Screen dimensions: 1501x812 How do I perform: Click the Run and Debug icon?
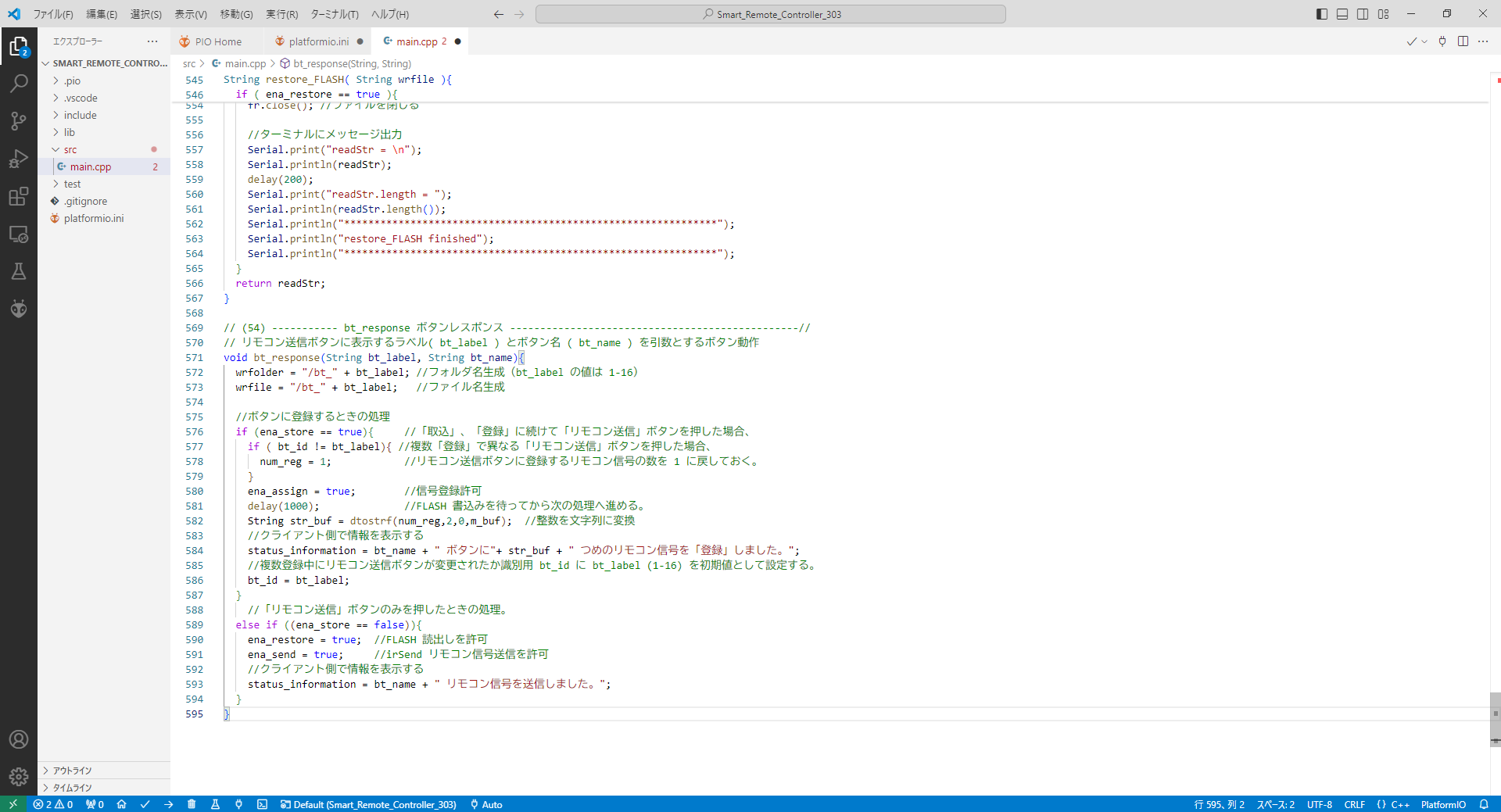pyautogui.click(x=19, y=159)
